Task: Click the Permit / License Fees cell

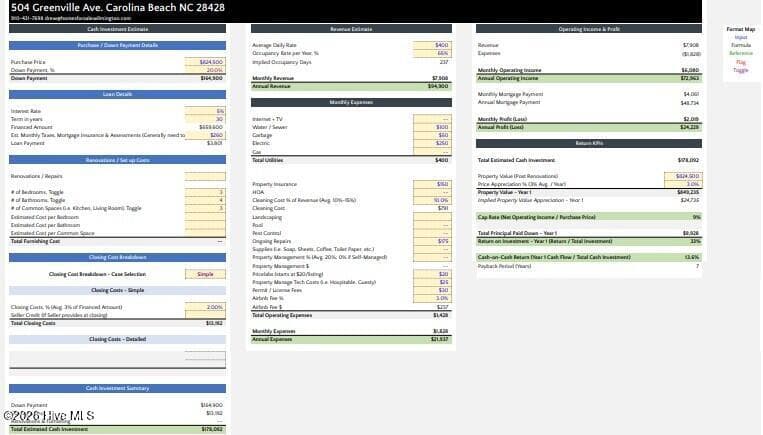Action: click(432, 290)
